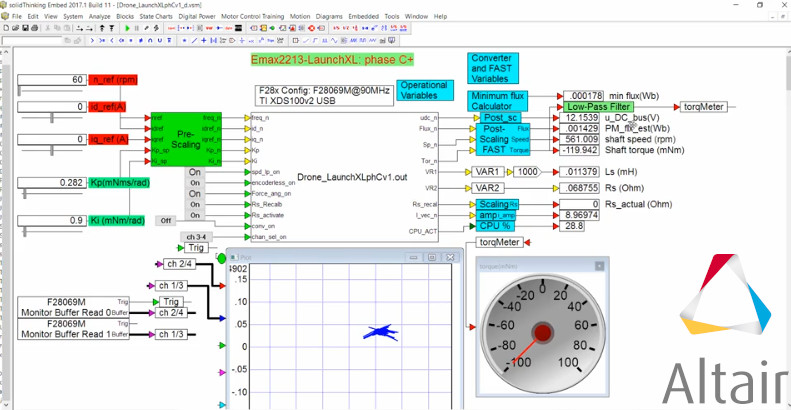
Task: Click the Operational Variables label block
Action: point(423,91)
